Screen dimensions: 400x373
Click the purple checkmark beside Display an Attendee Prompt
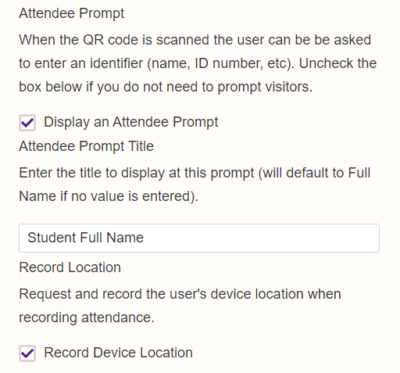point(27,123)
